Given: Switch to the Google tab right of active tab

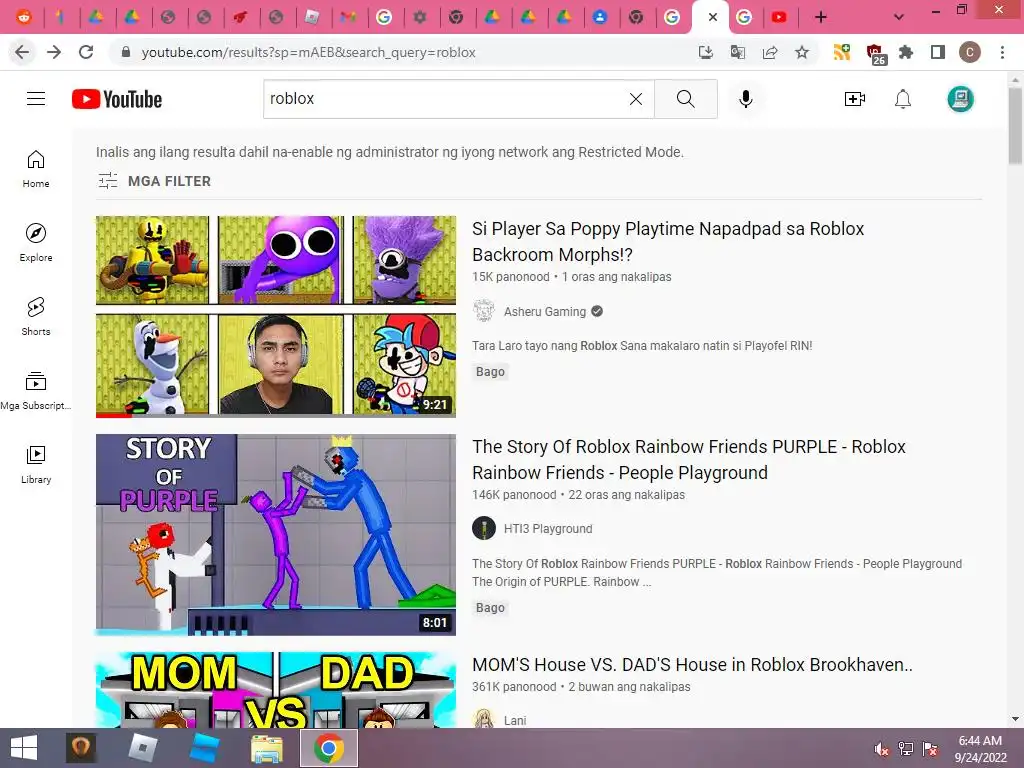Looking at the screenshot, I should (x=744, y=17).
